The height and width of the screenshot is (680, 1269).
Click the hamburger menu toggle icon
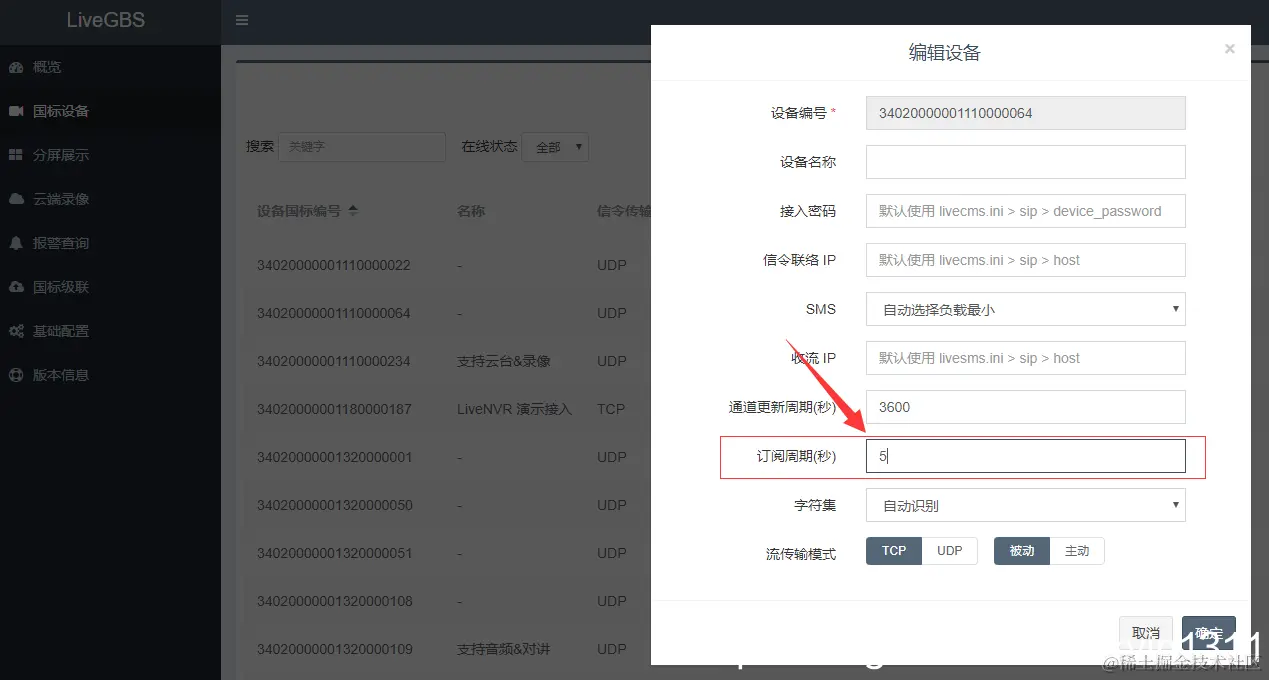coord(242,20)
